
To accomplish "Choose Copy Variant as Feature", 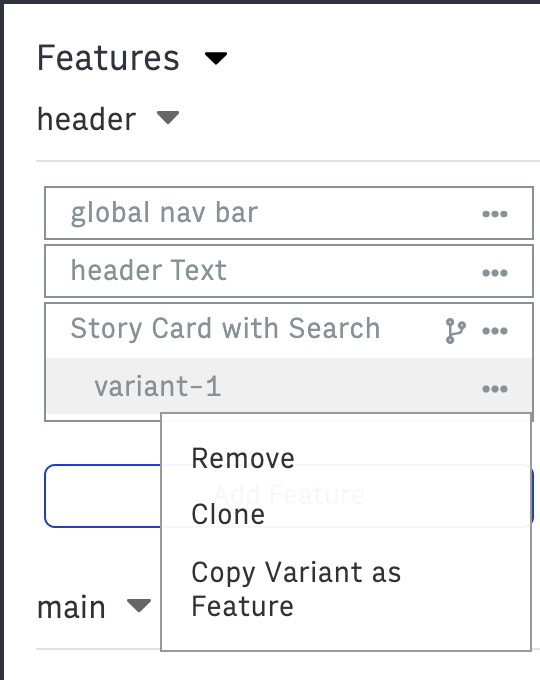I will (x=296, y=589).
